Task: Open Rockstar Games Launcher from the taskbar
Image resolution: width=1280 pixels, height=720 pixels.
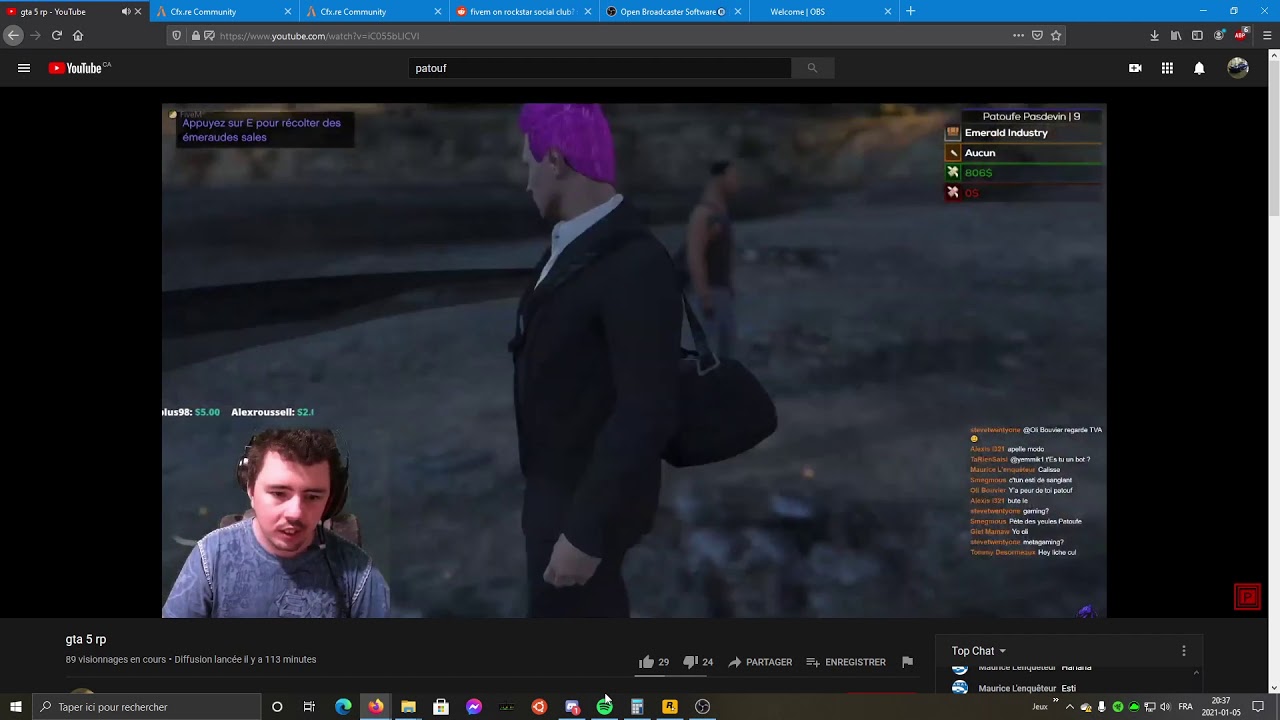Action: (x=670, y=707)
